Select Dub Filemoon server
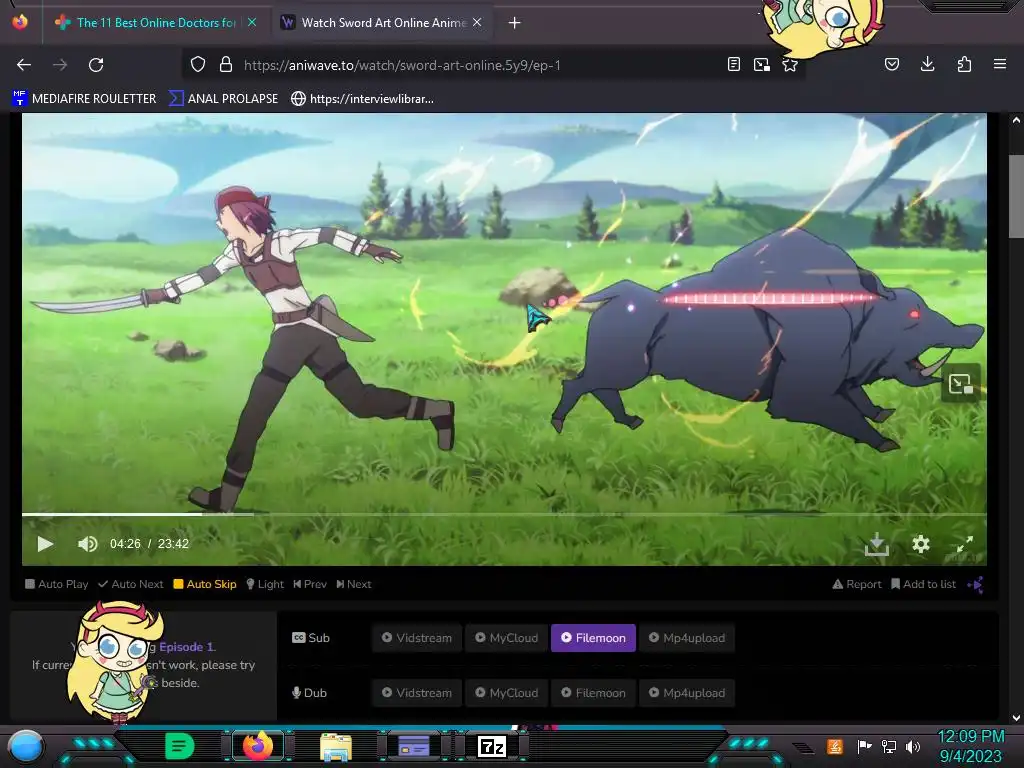 pos(593,693)
